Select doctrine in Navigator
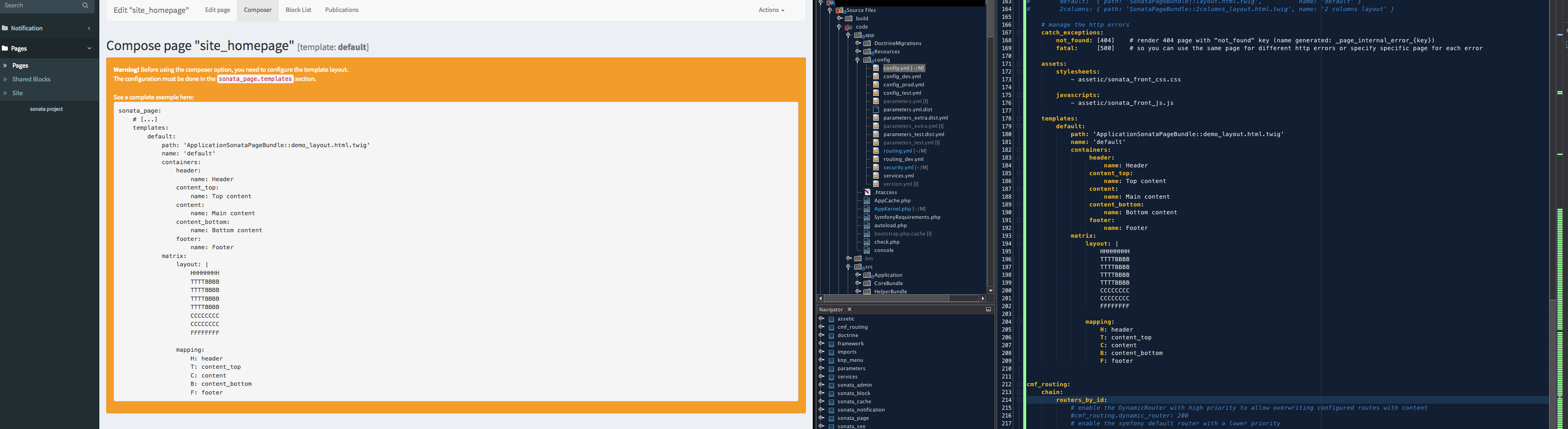The image size is (1568, 429). [x=847, y=335]
